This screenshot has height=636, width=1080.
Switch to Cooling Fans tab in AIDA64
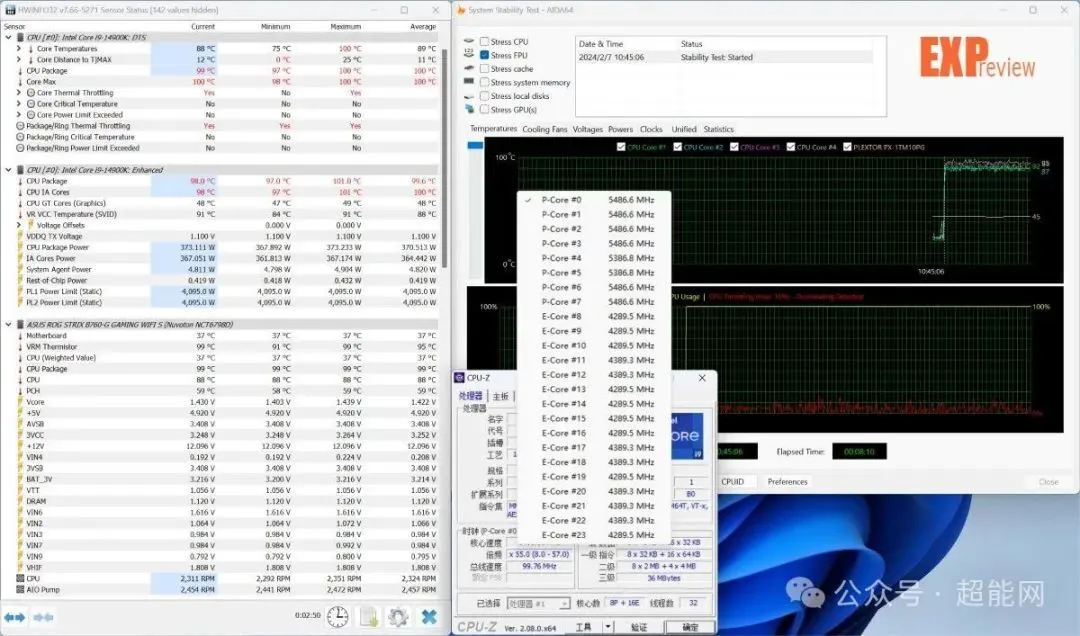click(544, 129)
